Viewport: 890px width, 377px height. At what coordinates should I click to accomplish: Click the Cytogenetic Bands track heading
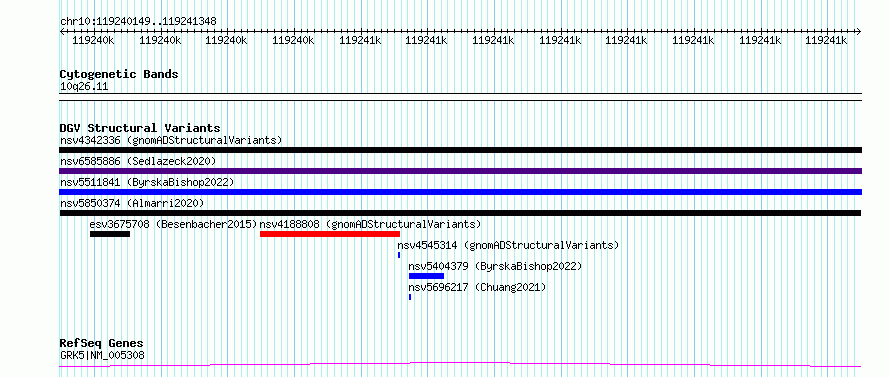tap(119, 74)
